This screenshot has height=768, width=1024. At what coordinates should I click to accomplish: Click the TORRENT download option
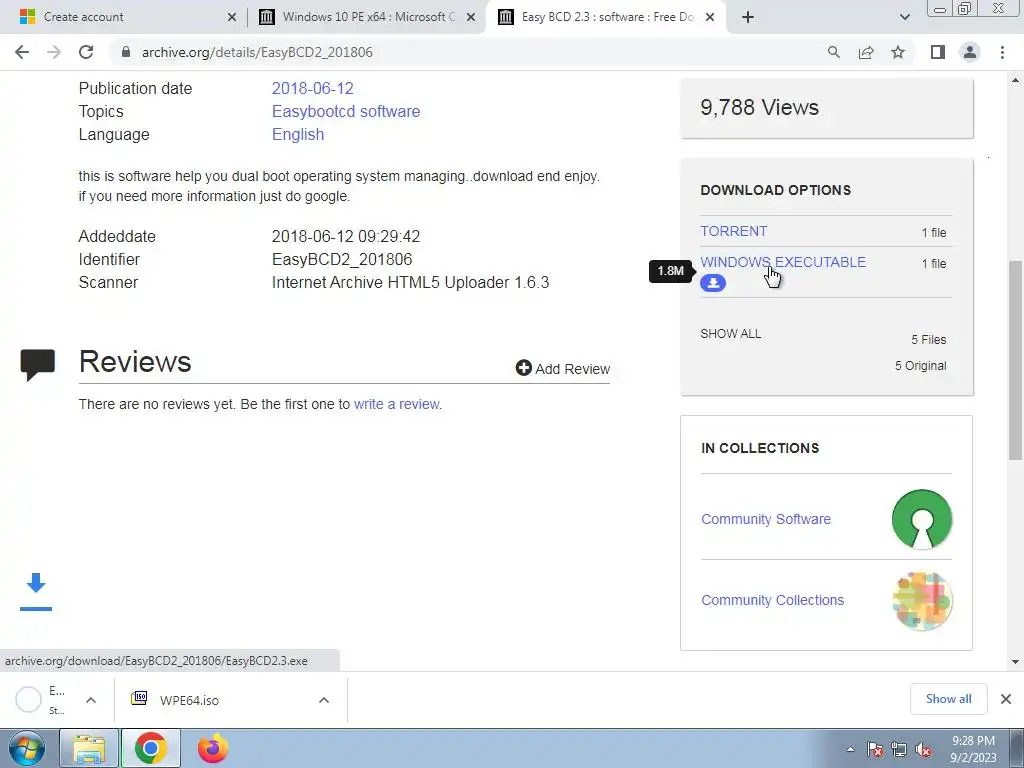733,231
